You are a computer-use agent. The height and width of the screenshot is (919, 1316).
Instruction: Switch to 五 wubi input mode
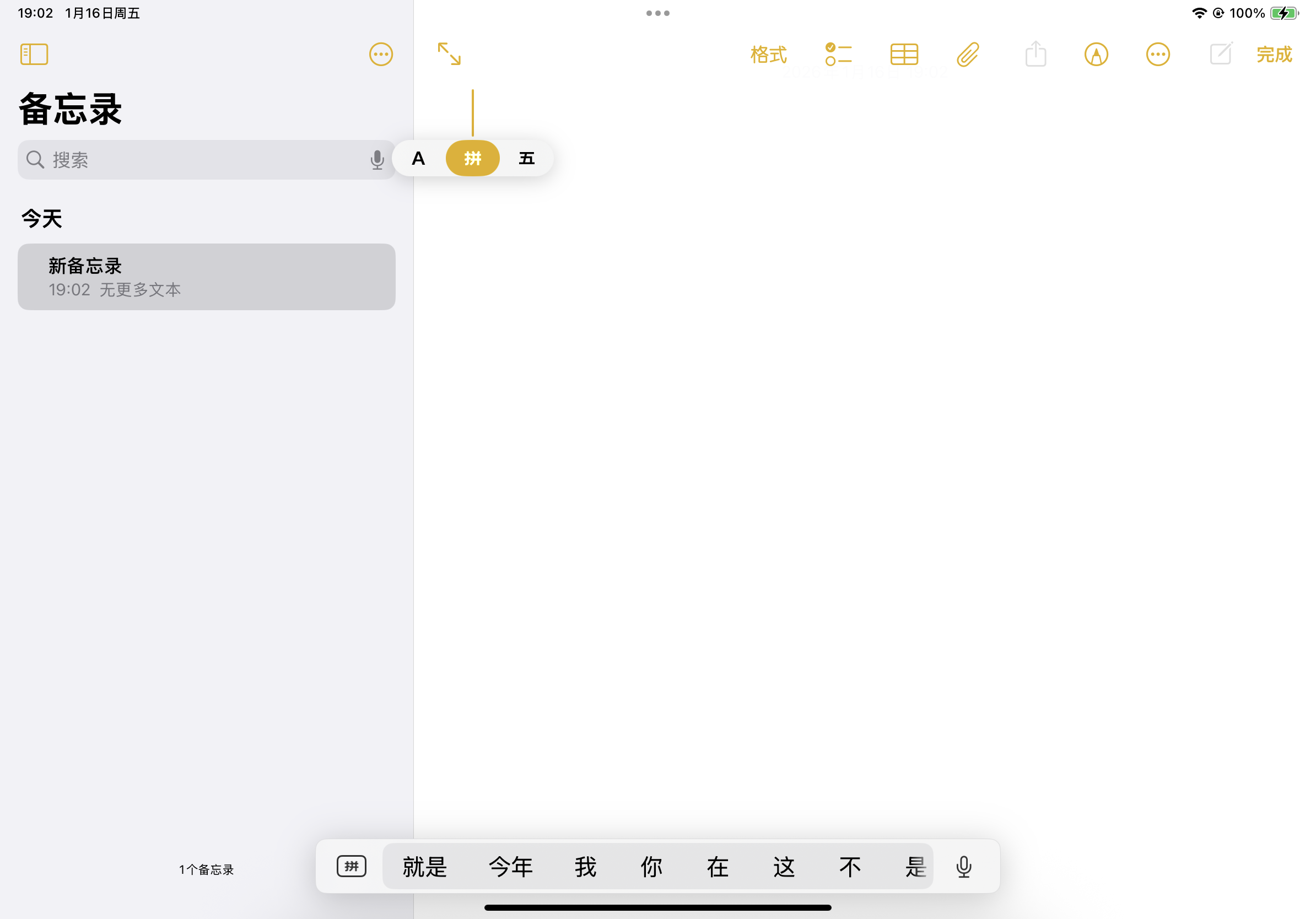[526, 158]
